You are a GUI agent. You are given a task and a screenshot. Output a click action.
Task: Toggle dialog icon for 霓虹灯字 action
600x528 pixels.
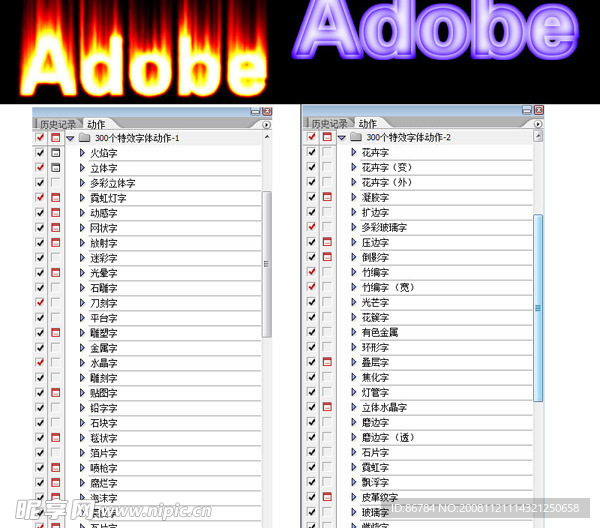[55, 197]
